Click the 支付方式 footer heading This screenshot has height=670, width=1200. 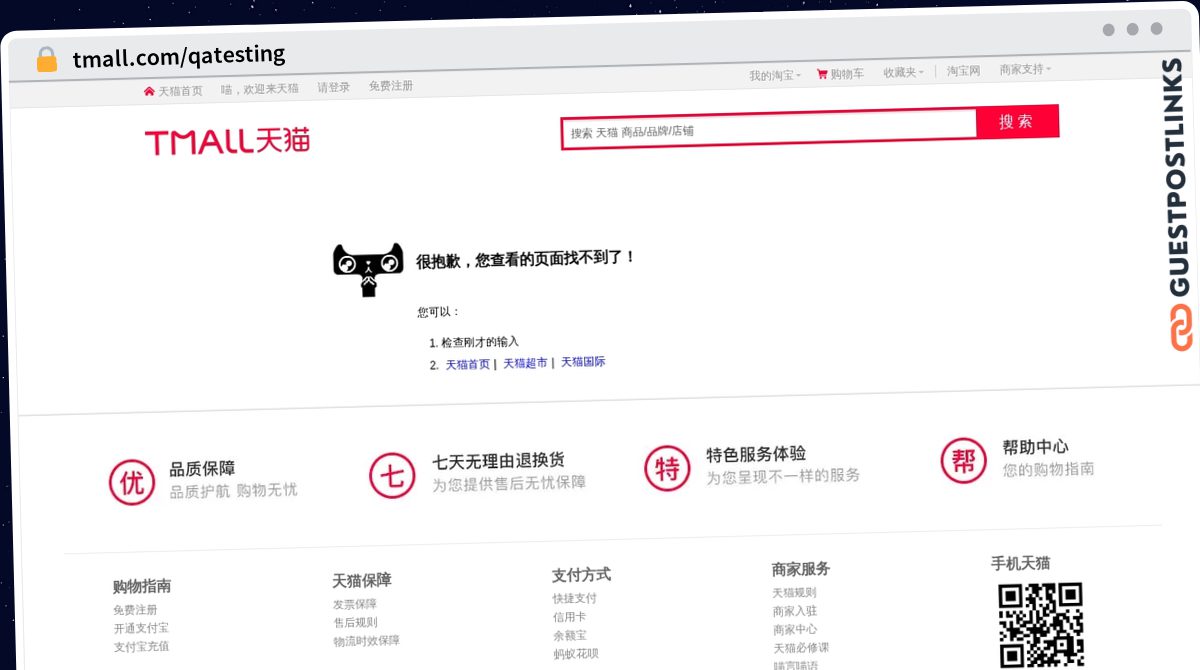(581, 575)
